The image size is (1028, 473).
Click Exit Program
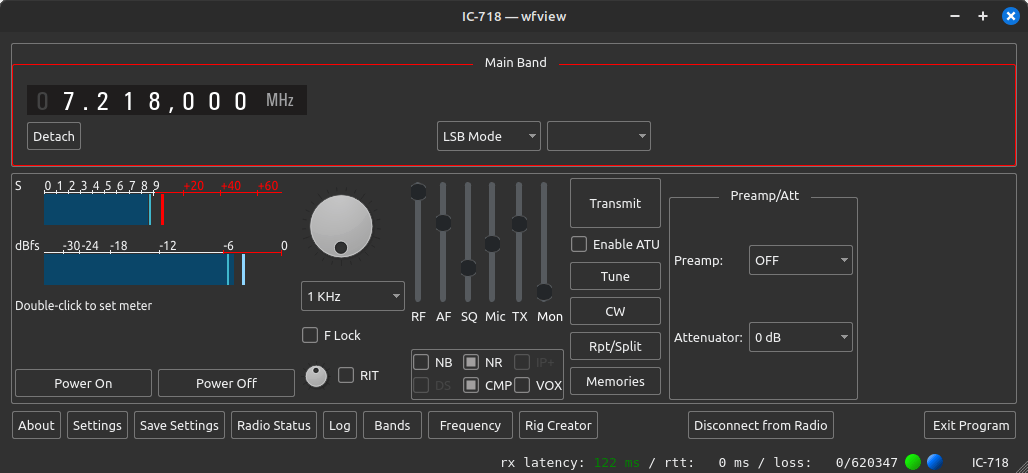970,425
